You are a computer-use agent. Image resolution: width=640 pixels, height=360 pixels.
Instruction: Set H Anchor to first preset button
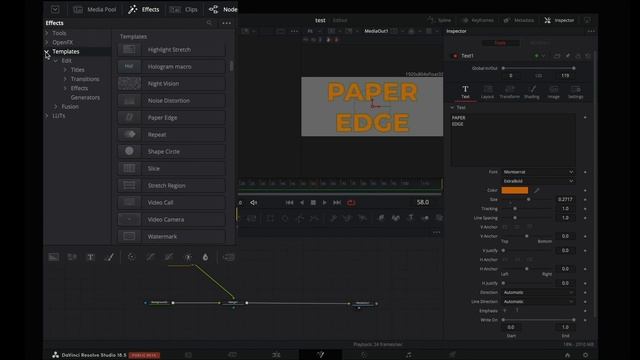pos(505,259)
